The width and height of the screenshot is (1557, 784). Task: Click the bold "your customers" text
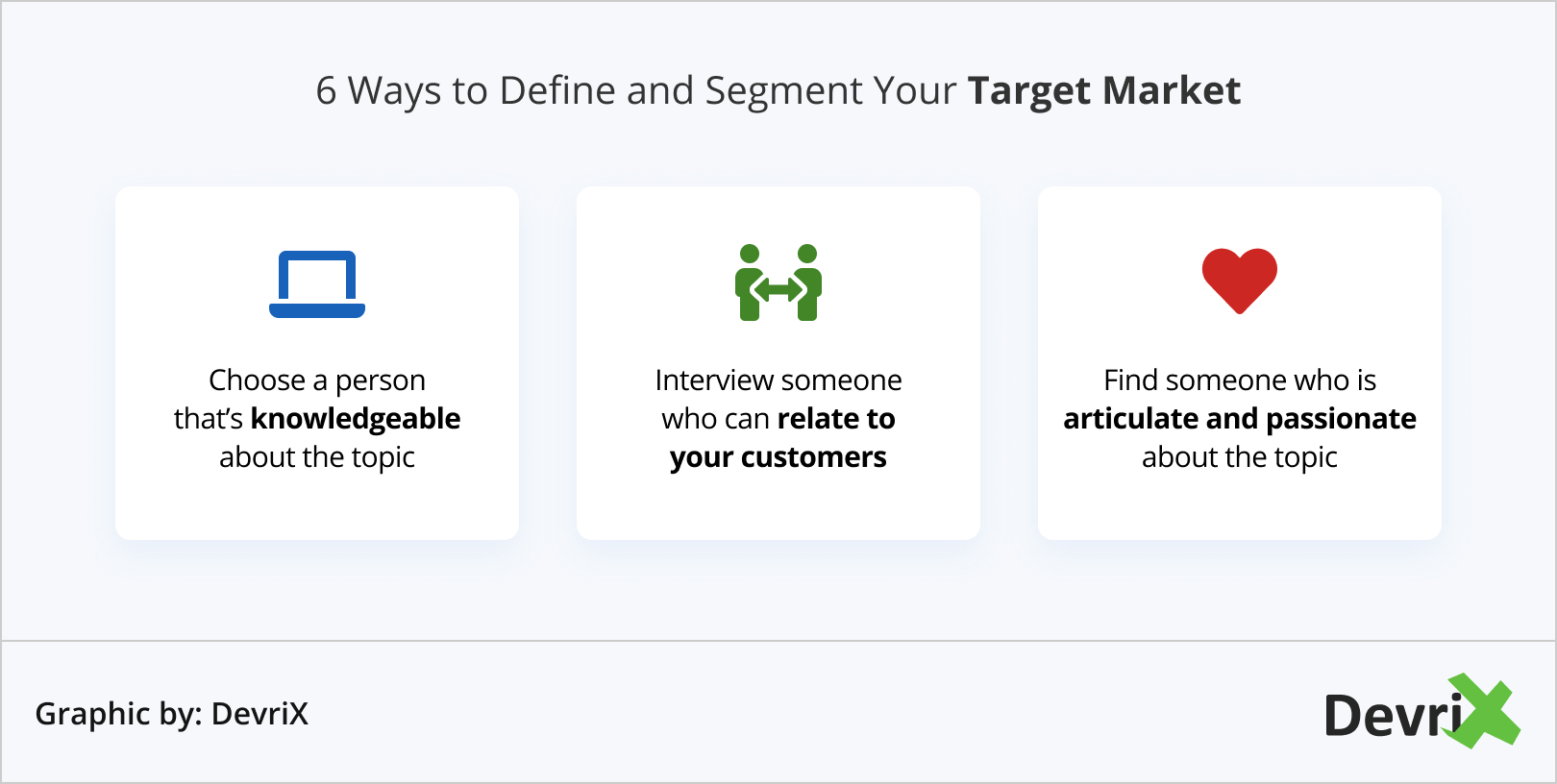778,457
